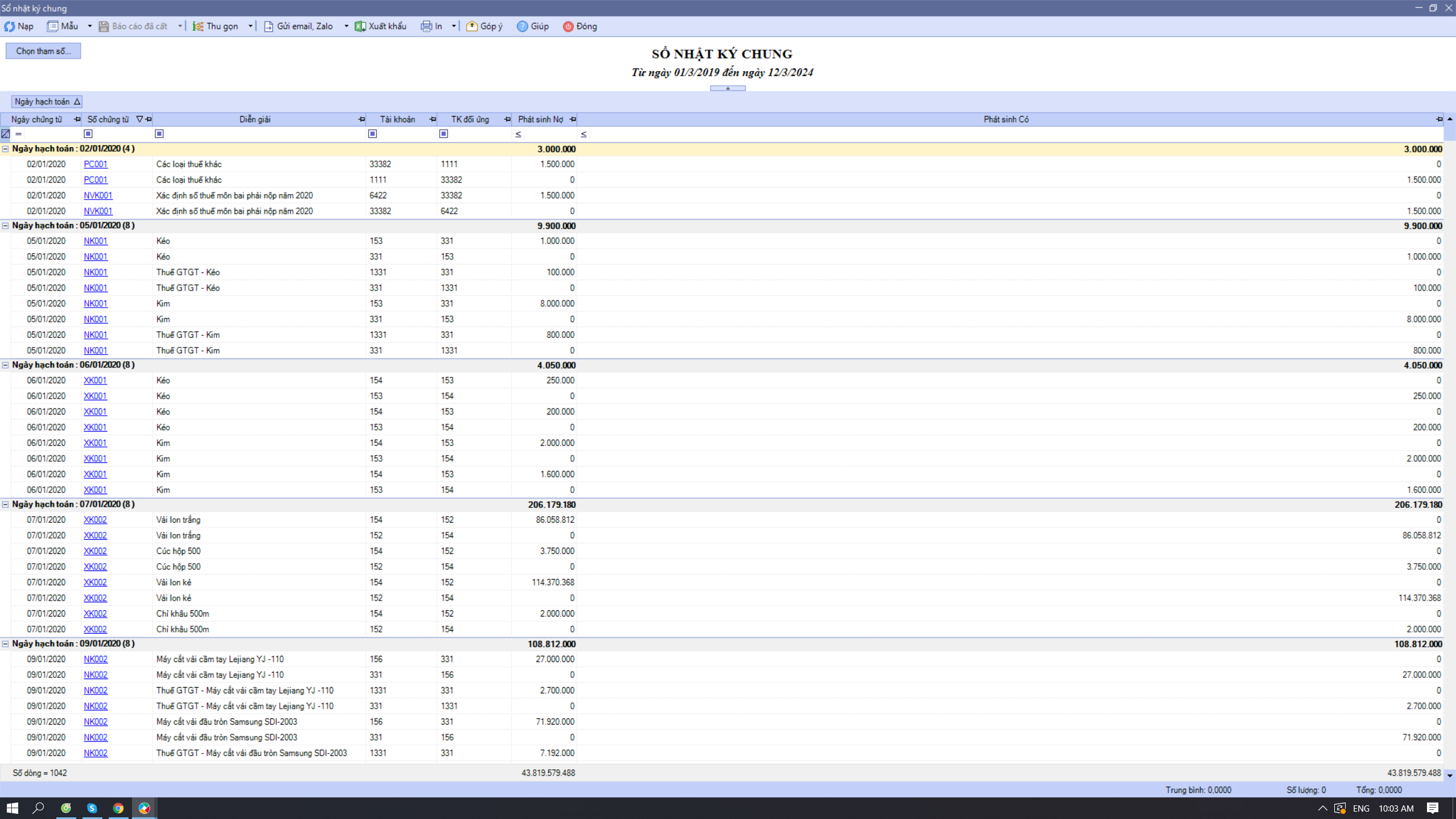Click the In printer icon

426,26
